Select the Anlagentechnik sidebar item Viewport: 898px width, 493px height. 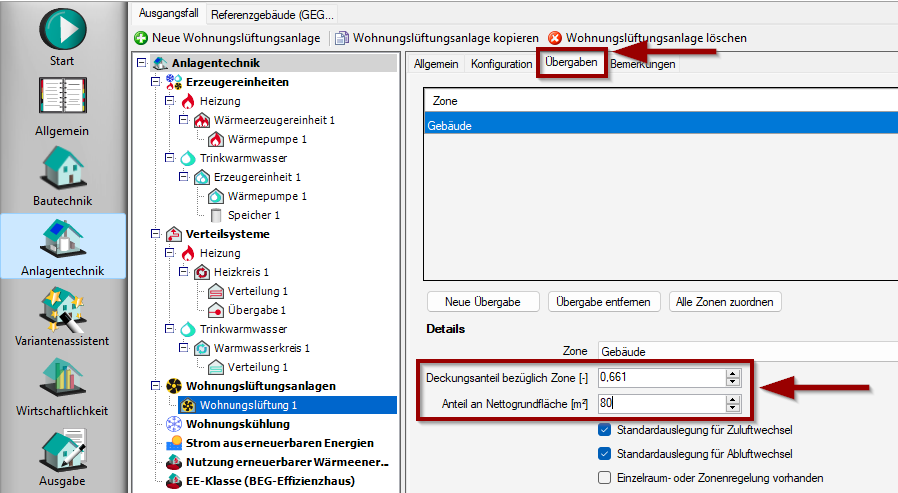point(62,246)
